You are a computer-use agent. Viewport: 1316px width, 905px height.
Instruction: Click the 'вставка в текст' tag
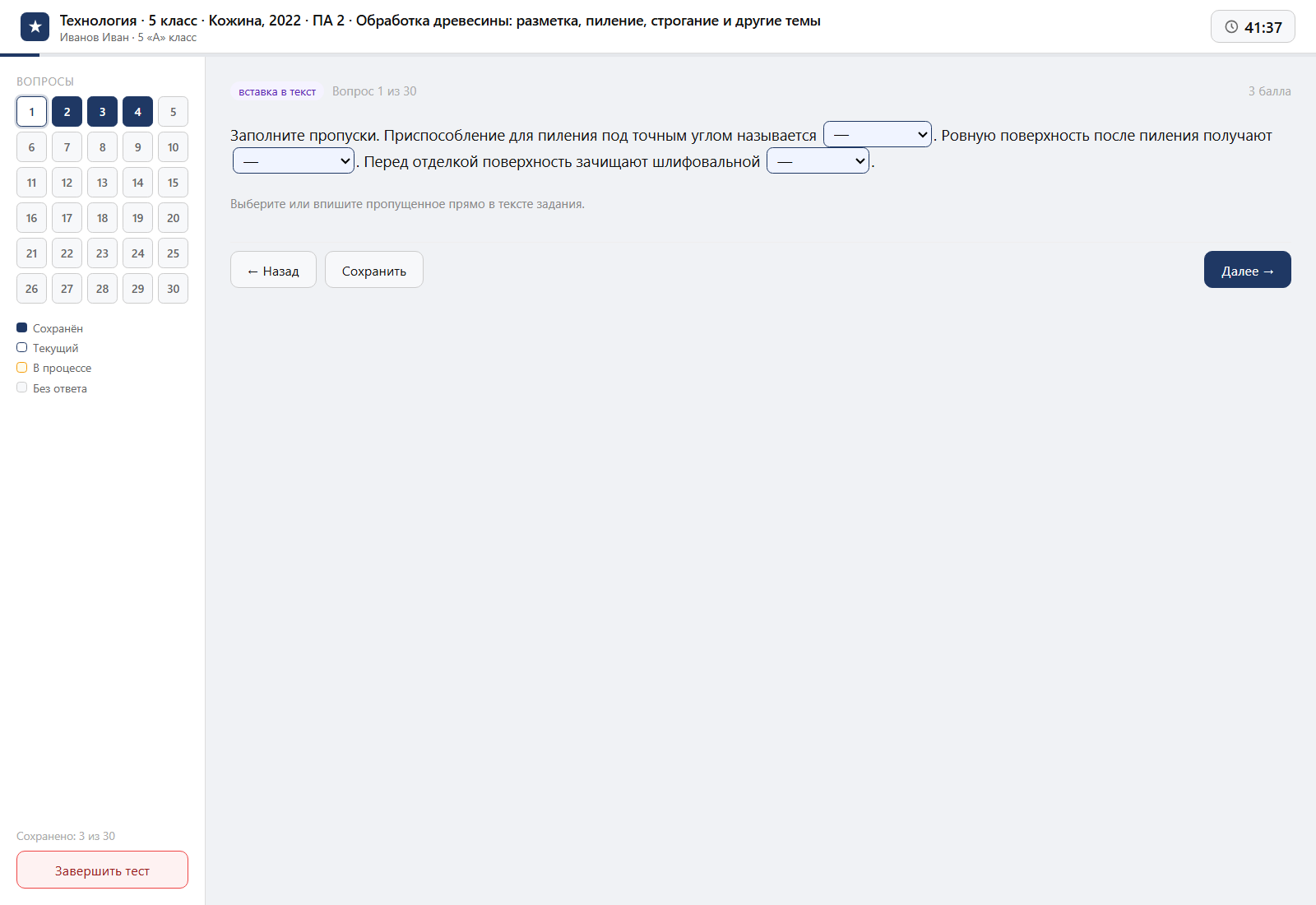(277, 91)
